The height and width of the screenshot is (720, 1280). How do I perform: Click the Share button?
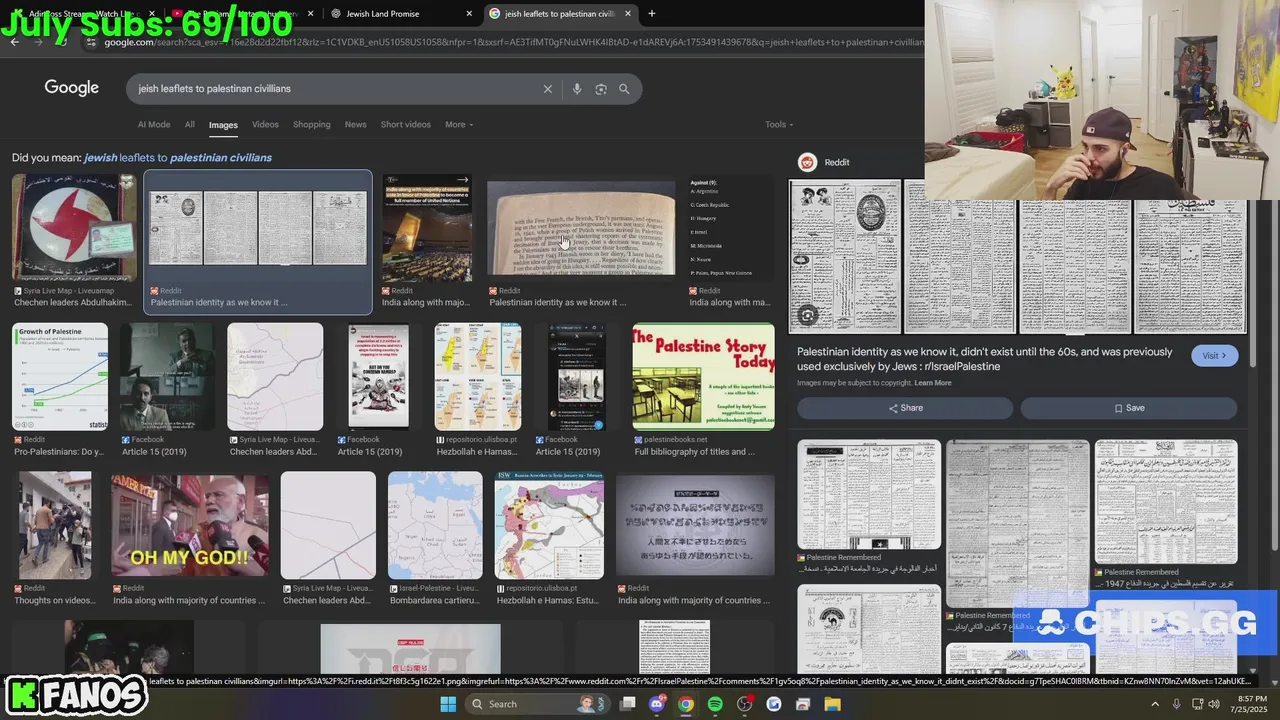coord(905,408)
